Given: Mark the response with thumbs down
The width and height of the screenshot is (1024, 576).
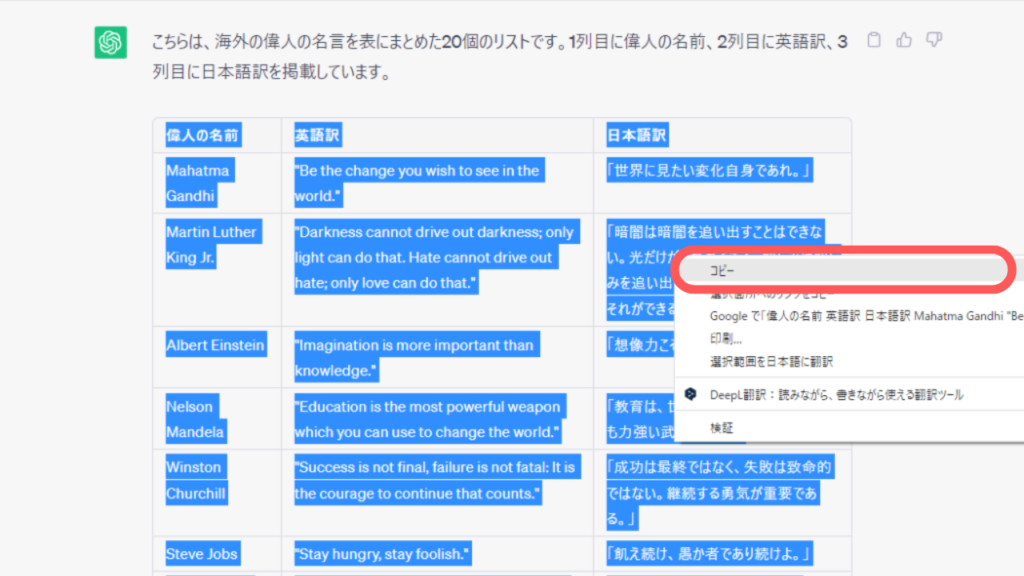Looking at the screenshot, I should coord(934,41).
